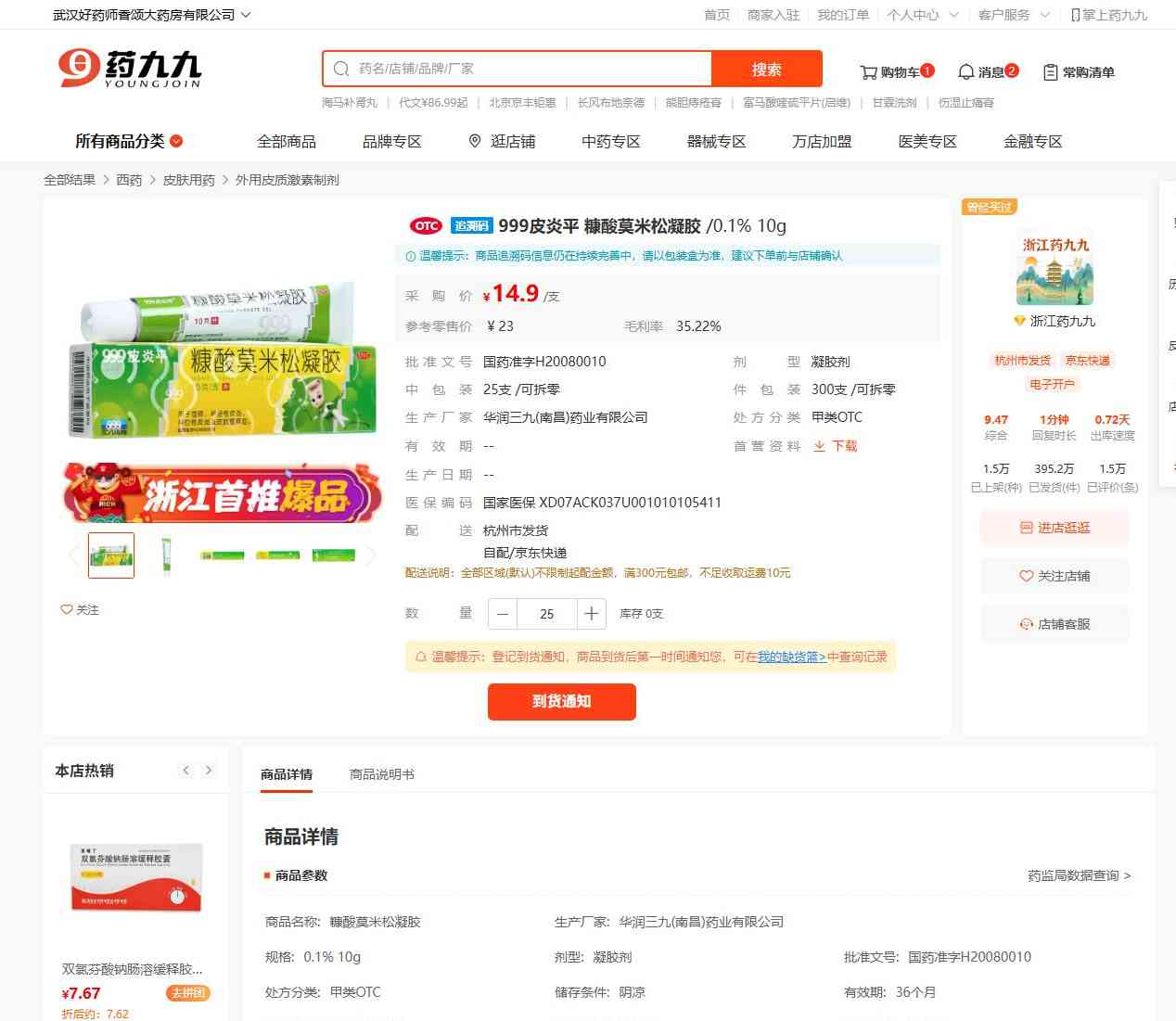Click the store location pin icon

[475, 141]
